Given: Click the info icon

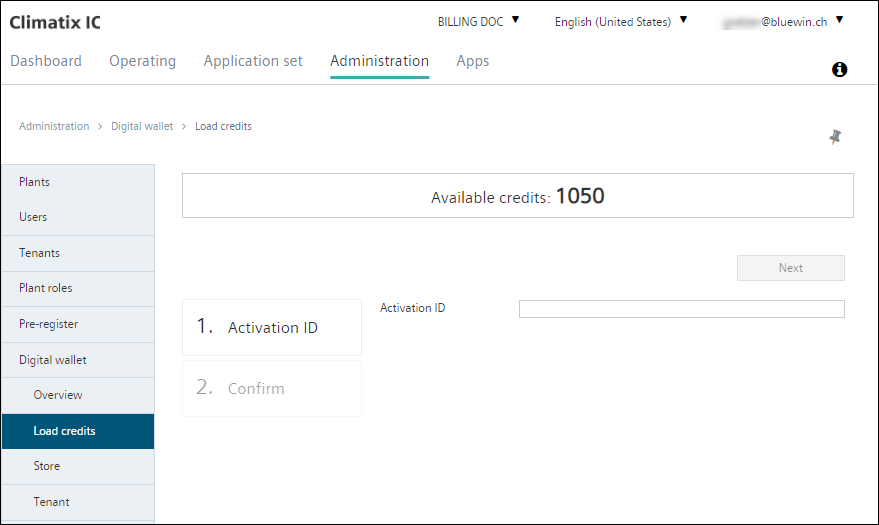Looking at the screenshot, I should (x=839, y=69).
